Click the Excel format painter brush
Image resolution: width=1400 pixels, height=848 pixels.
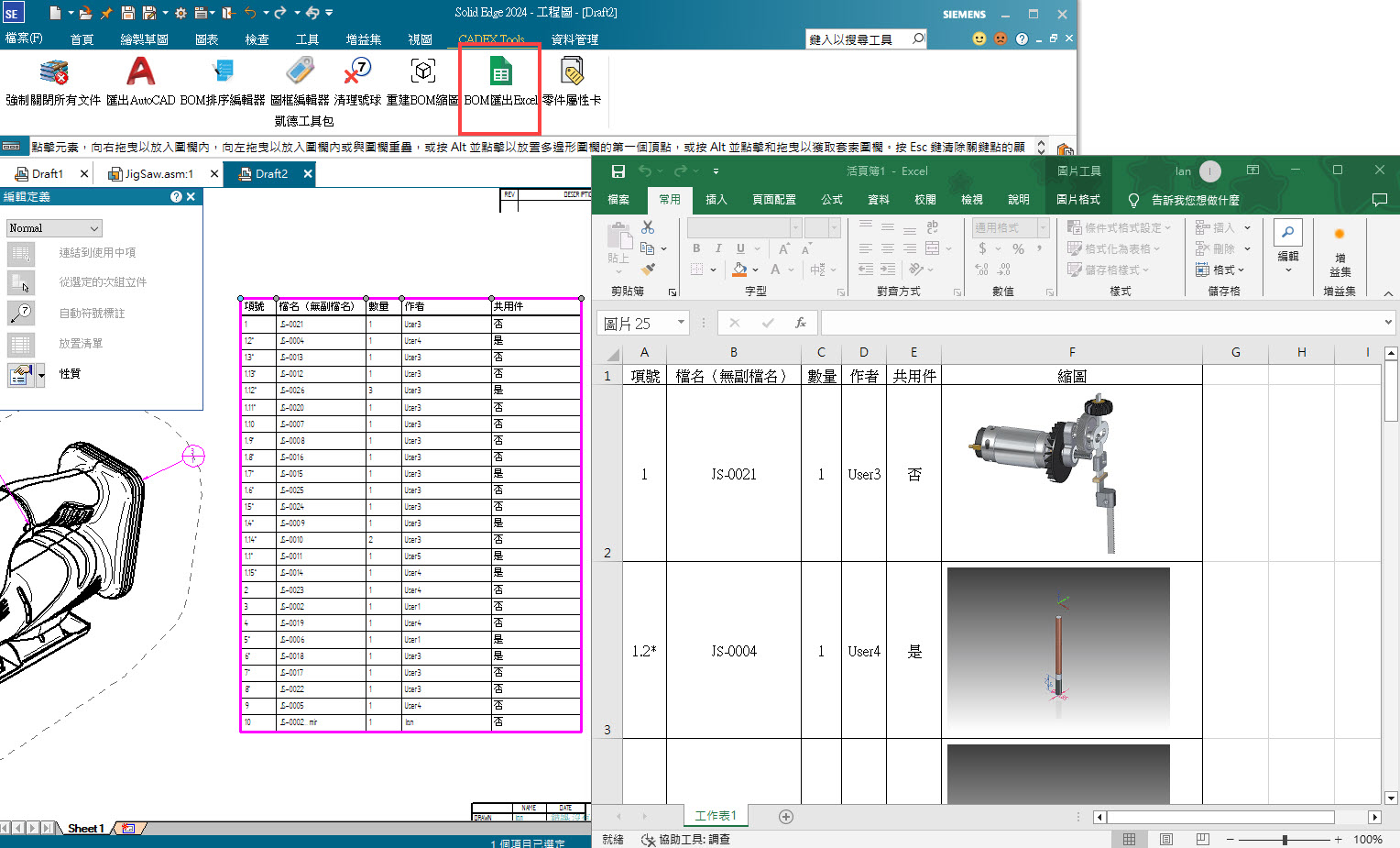(648, 270)
